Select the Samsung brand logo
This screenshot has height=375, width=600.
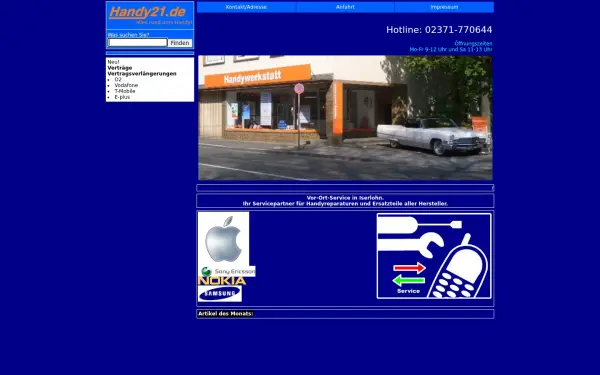click(220, 293)
